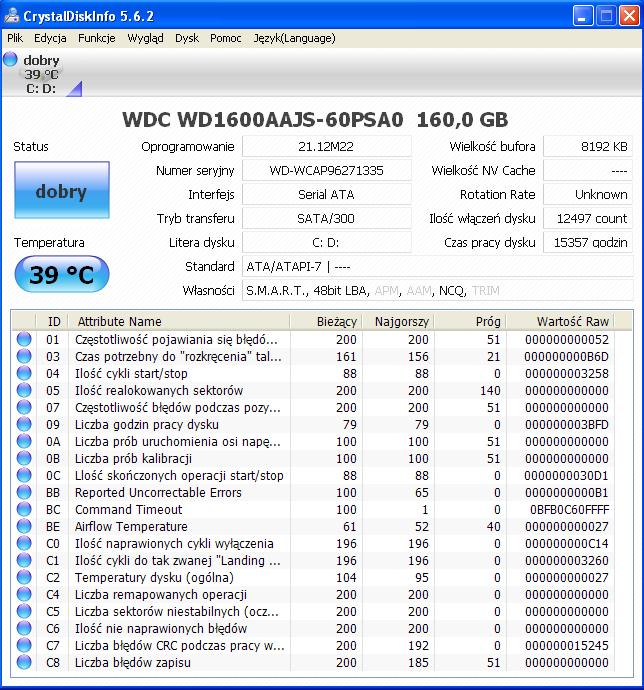The image size is (644, 690).
Task: Click status icon for attribute C8 row
Action: point(24,662)
